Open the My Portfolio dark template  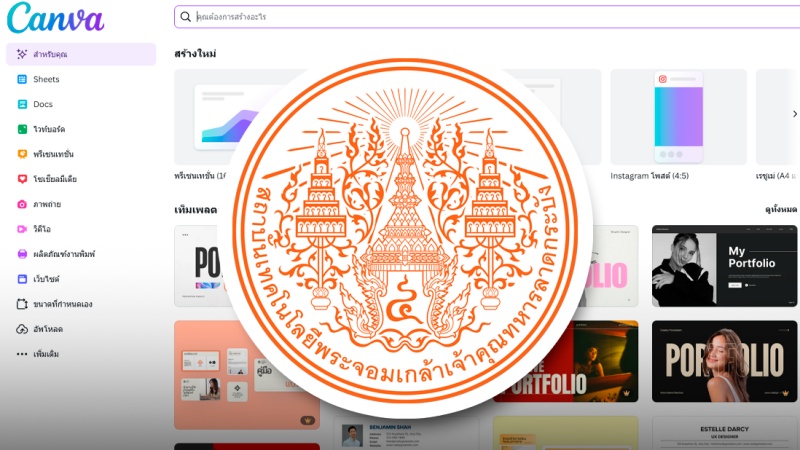coord(724,266)
